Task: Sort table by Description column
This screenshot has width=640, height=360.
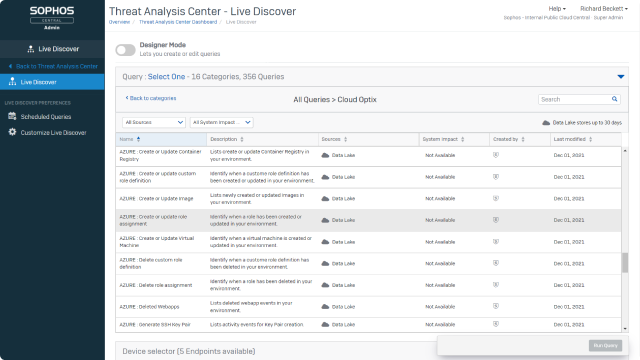Action: [262, 139]
